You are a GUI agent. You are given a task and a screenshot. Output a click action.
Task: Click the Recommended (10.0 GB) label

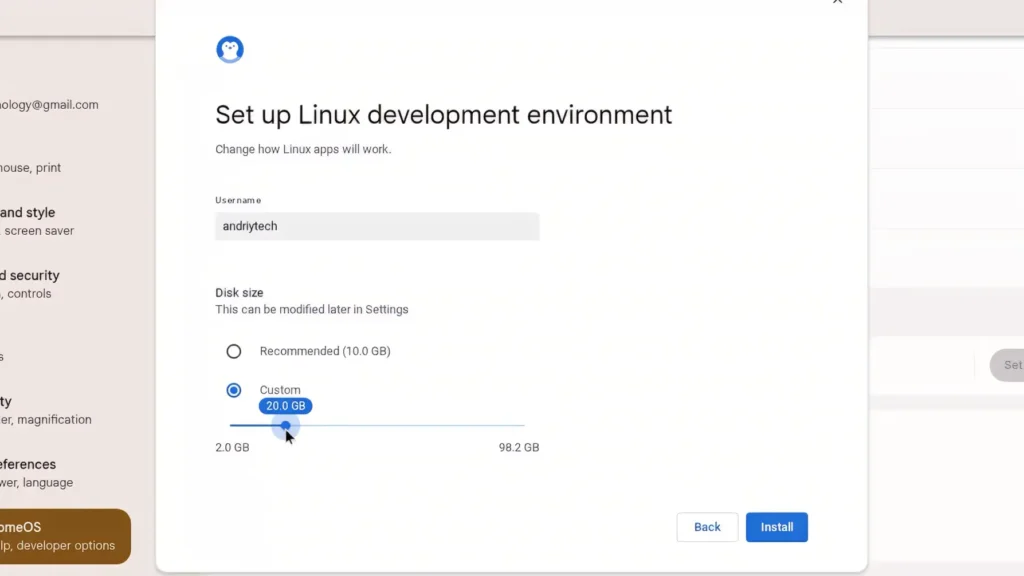coord(325,351)
